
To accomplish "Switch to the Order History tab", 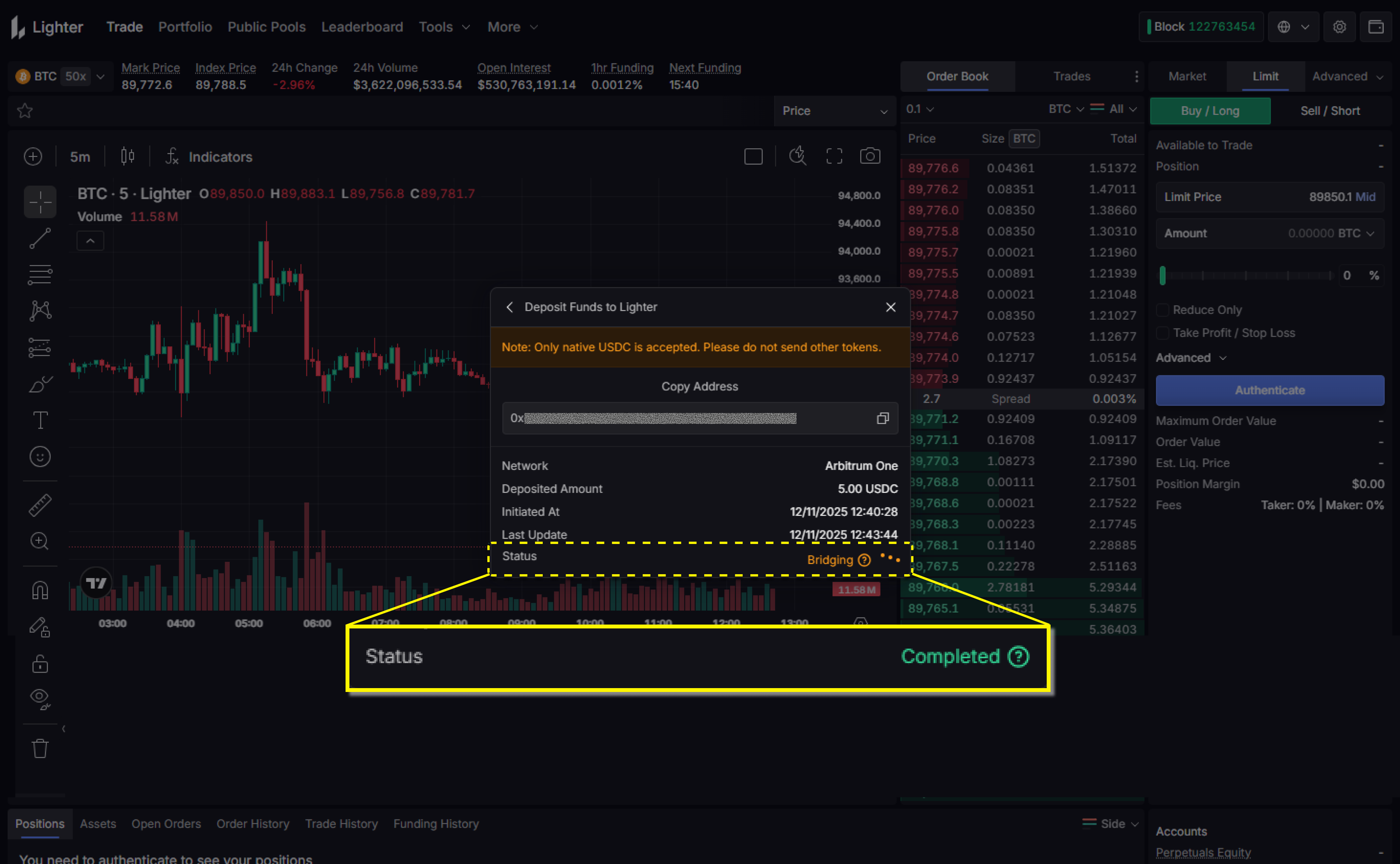I will point(253,823).
